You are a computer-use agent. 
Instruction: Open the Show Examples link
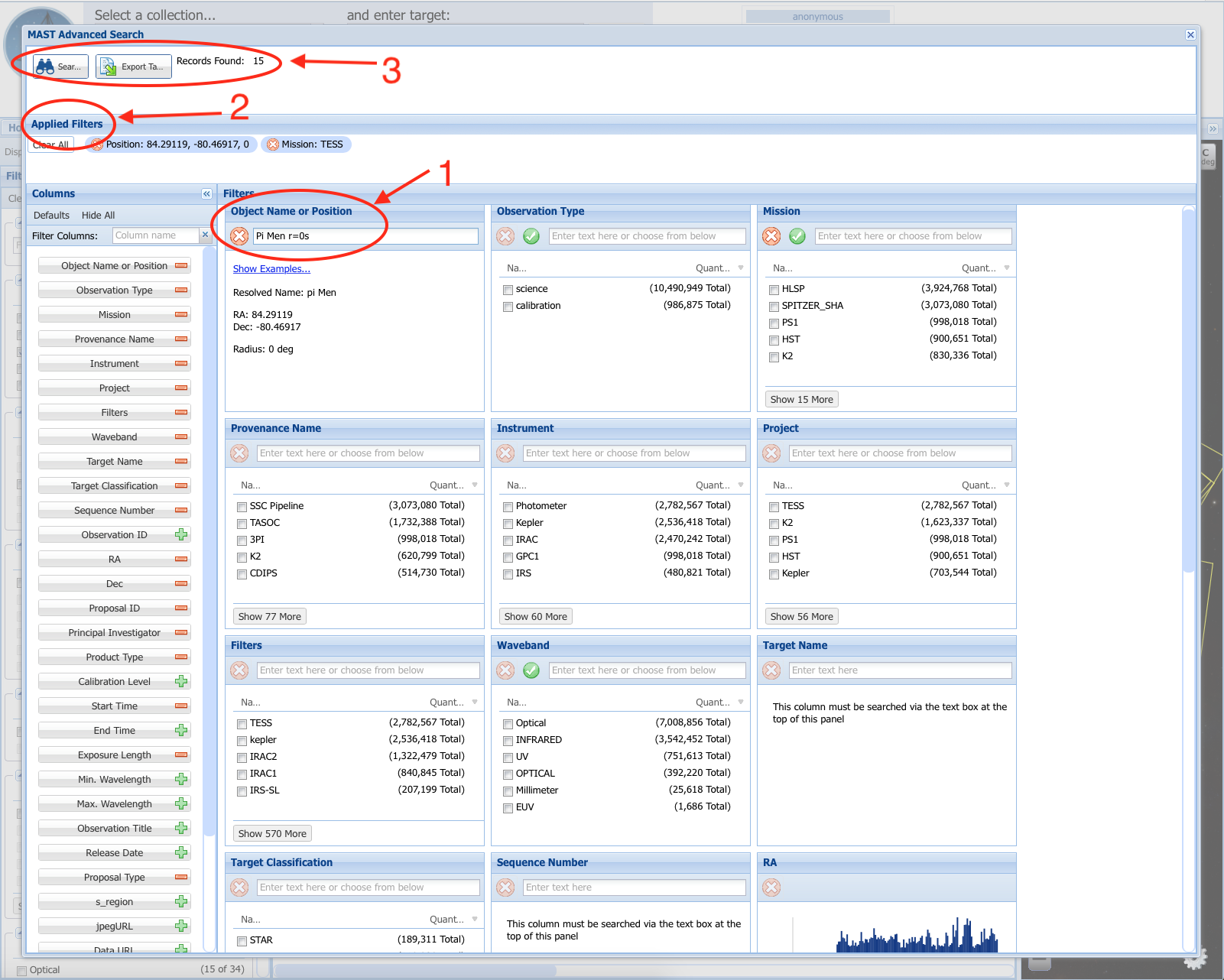pos(271,269)
